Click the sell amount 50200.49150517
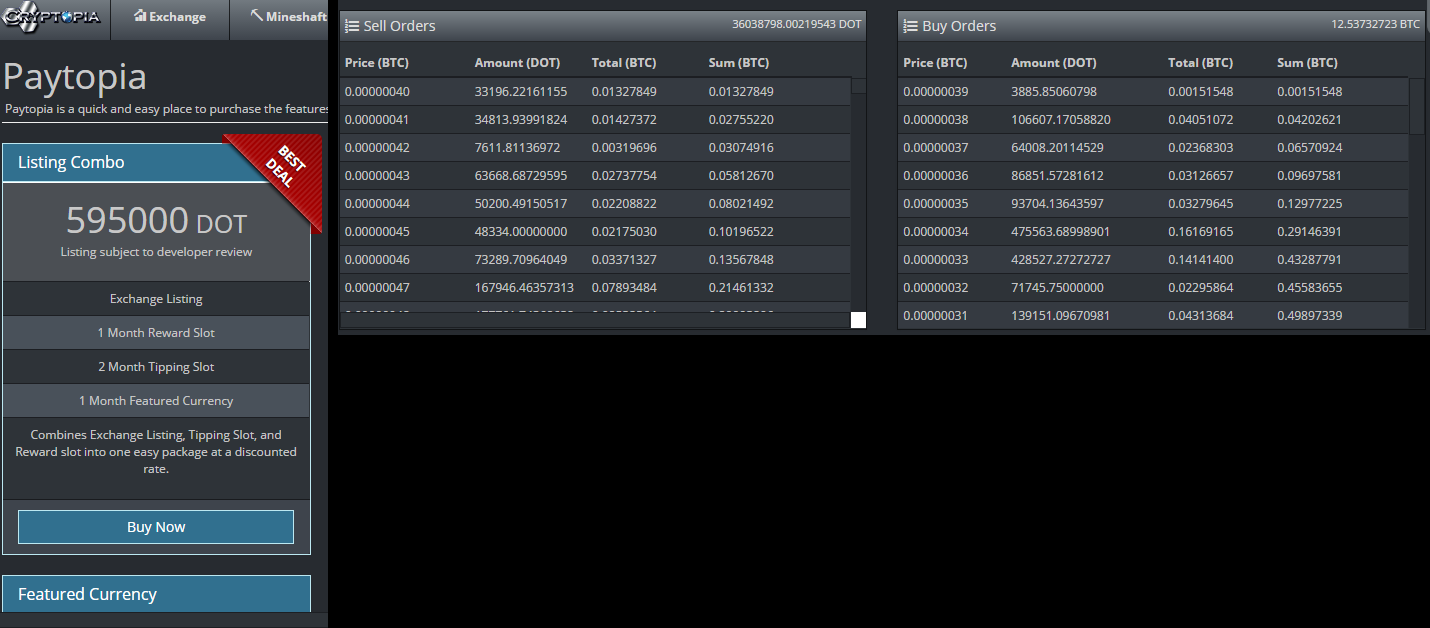Screen dimensions: 1430x628 click(521, 204)
